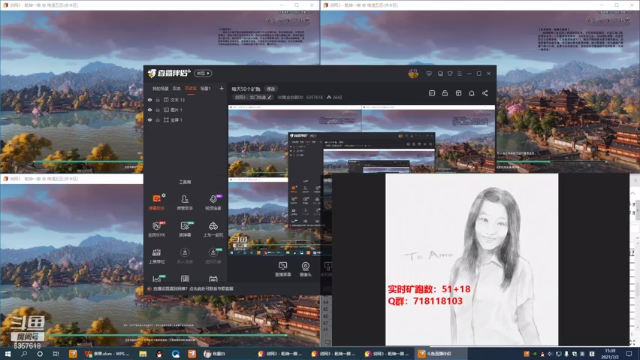Click the customer service help notice link

tap(193, 289)
